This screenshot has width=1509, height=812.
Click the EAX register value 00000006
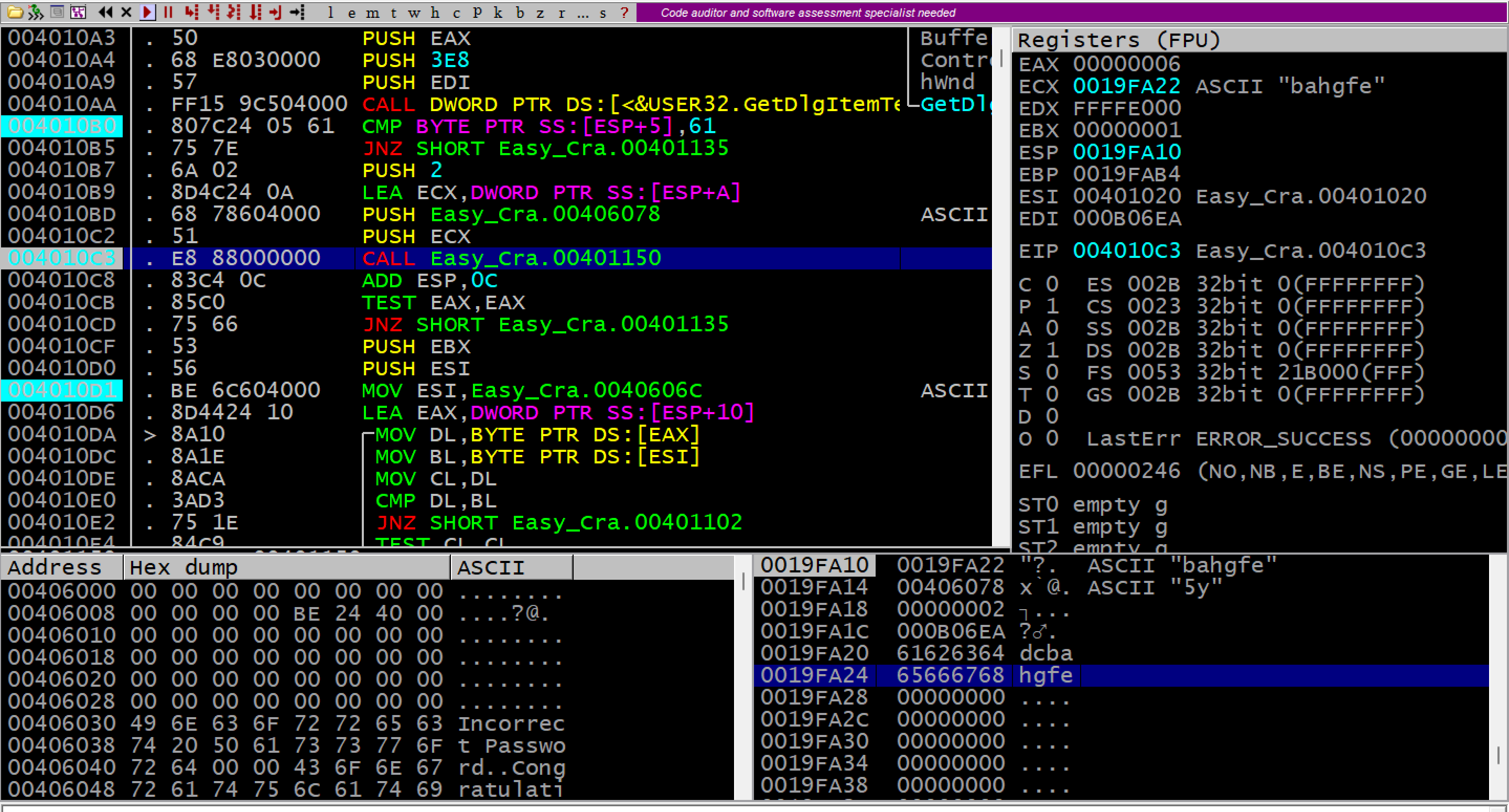click(x=1126, y=64)
